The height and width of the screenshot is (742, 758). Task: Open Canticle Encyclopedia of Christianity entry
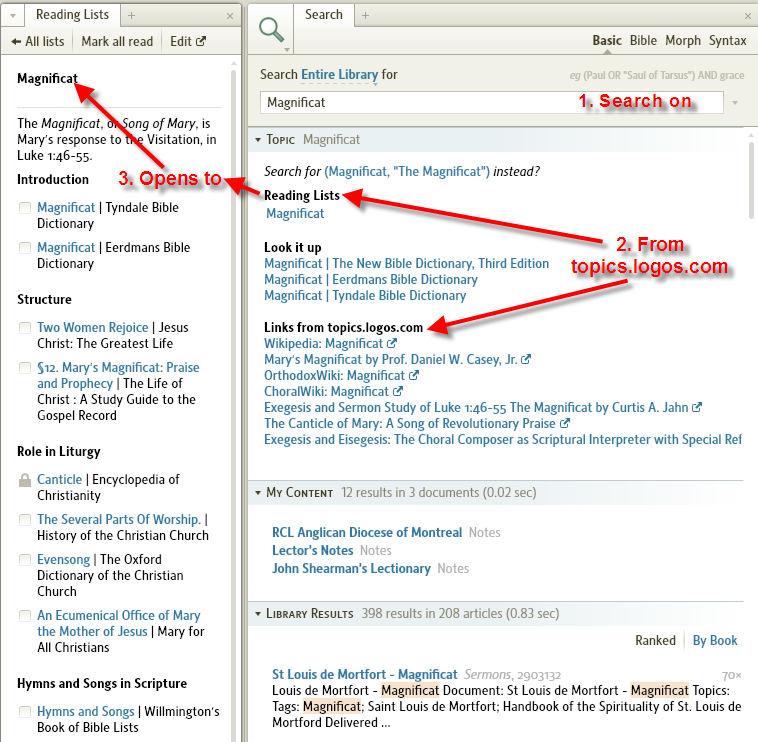click(59, 480)
